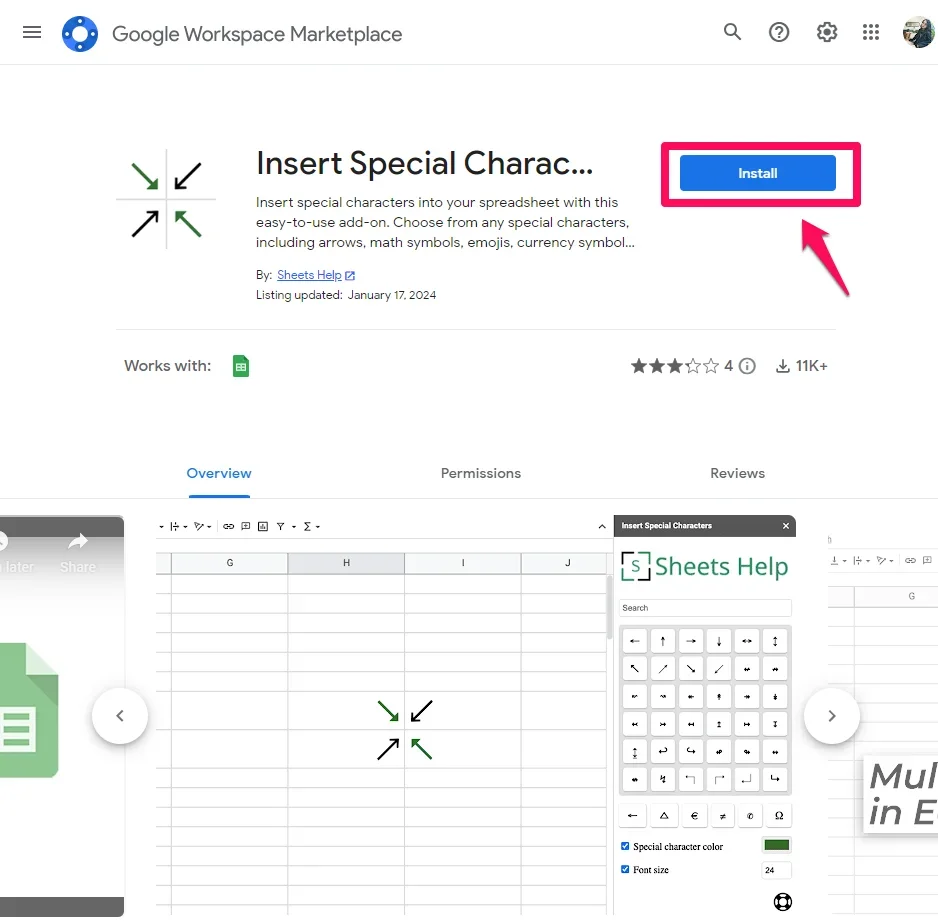Switch to the Reviews tab
This screenshot has width=938, height=922.
737,473
